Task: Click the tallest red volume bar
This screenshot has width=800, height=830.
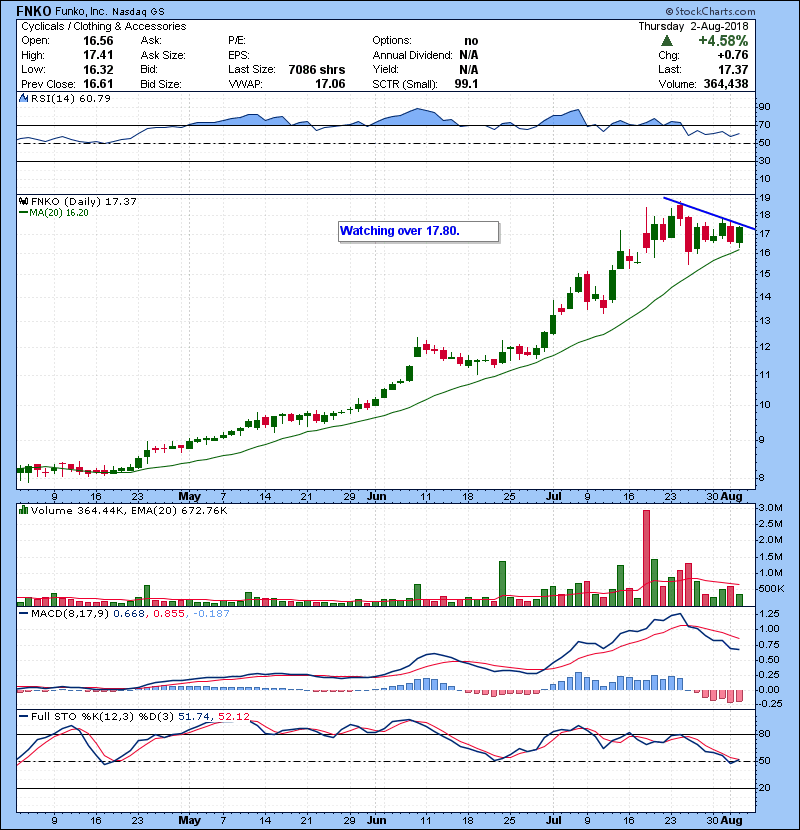Action: (646, 558)
